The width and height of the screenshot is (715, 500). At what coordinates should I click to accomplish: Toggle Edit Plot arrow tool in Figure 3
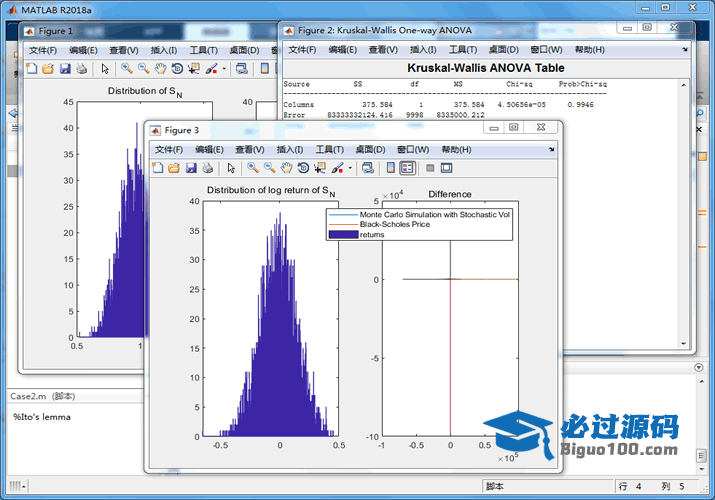pos(231,168)
